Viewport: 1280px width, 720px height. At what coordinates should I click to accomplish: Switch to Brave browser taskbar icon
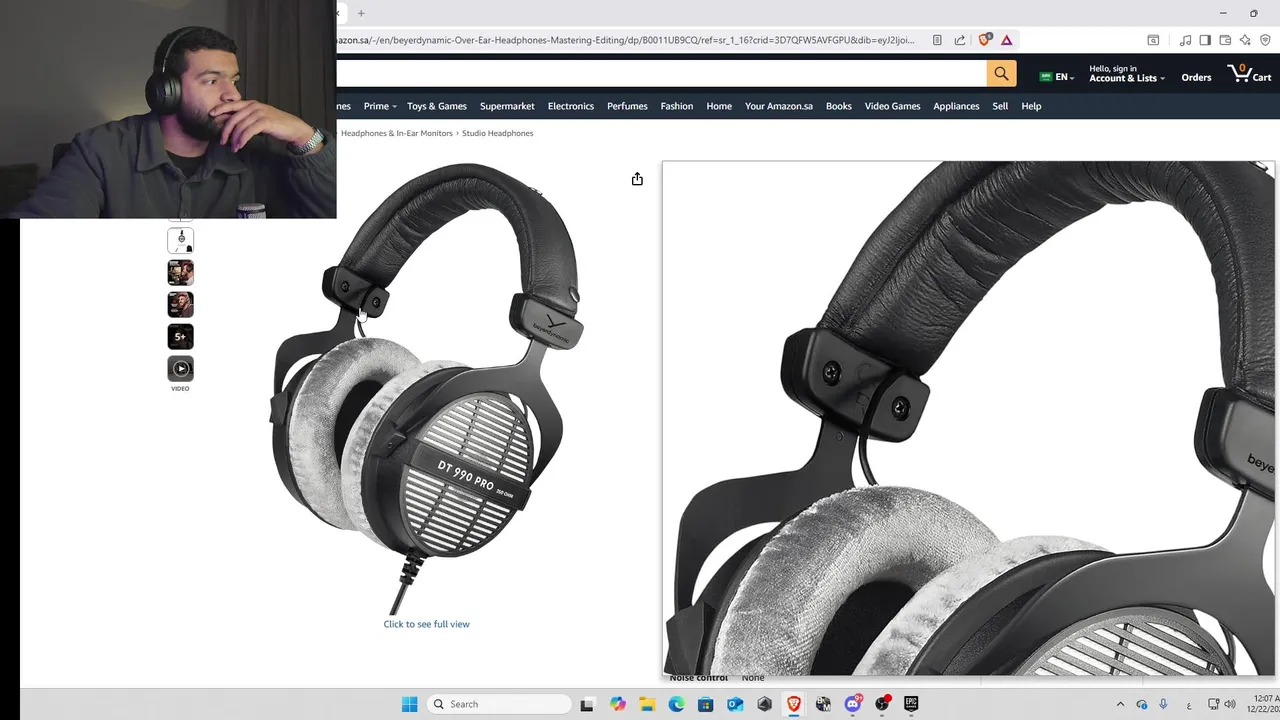click(x=793, y=704)
